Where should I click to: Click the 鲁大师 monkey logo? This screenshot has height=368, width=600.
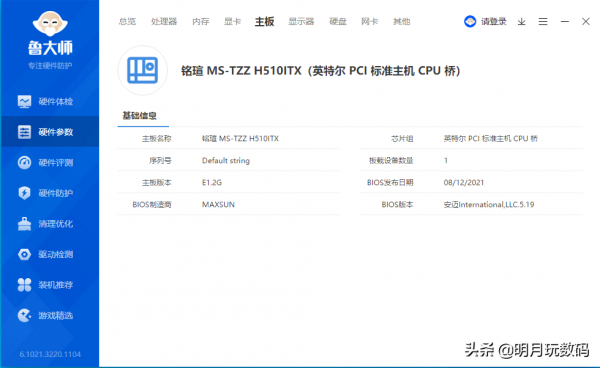(x=50, y=23)
